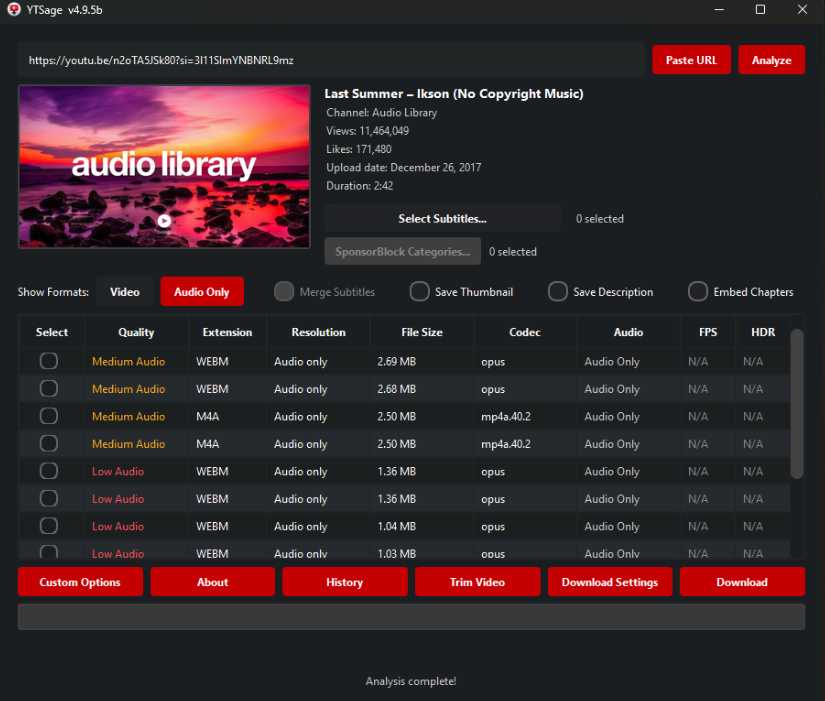Click the File Size column header
The height and width of the screenshot is (701, 825).
(x=423, y=332)
